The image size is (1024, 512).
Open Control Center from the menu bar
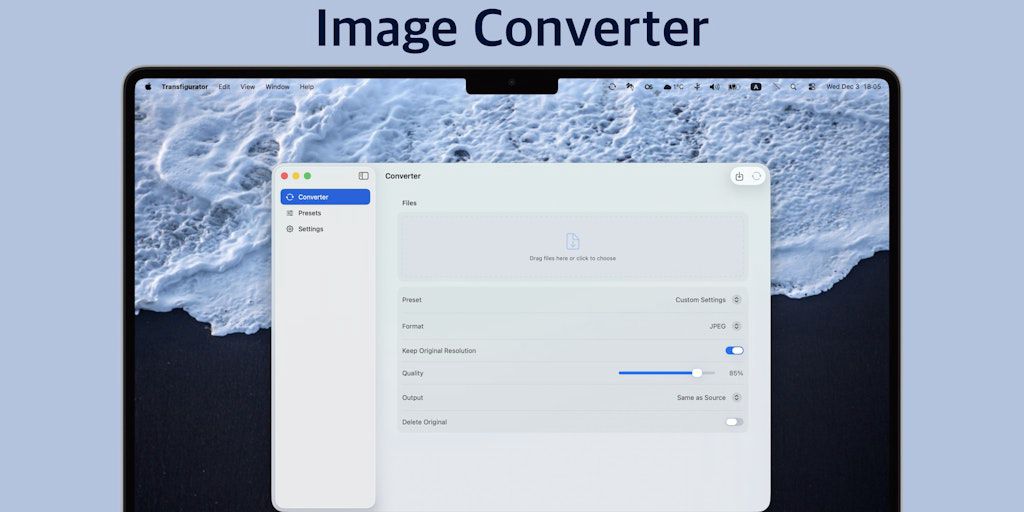coord(811,87)
